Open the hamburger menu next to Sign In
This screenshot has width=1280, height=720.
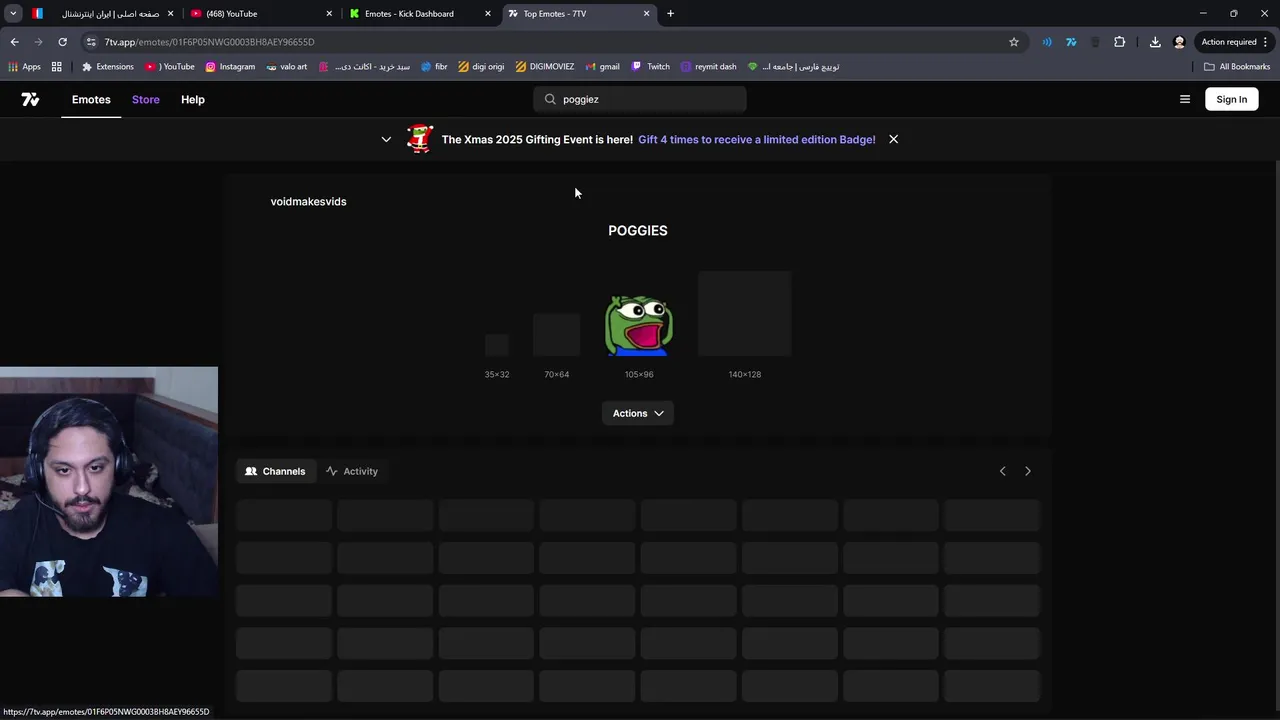pos(1185,99)
